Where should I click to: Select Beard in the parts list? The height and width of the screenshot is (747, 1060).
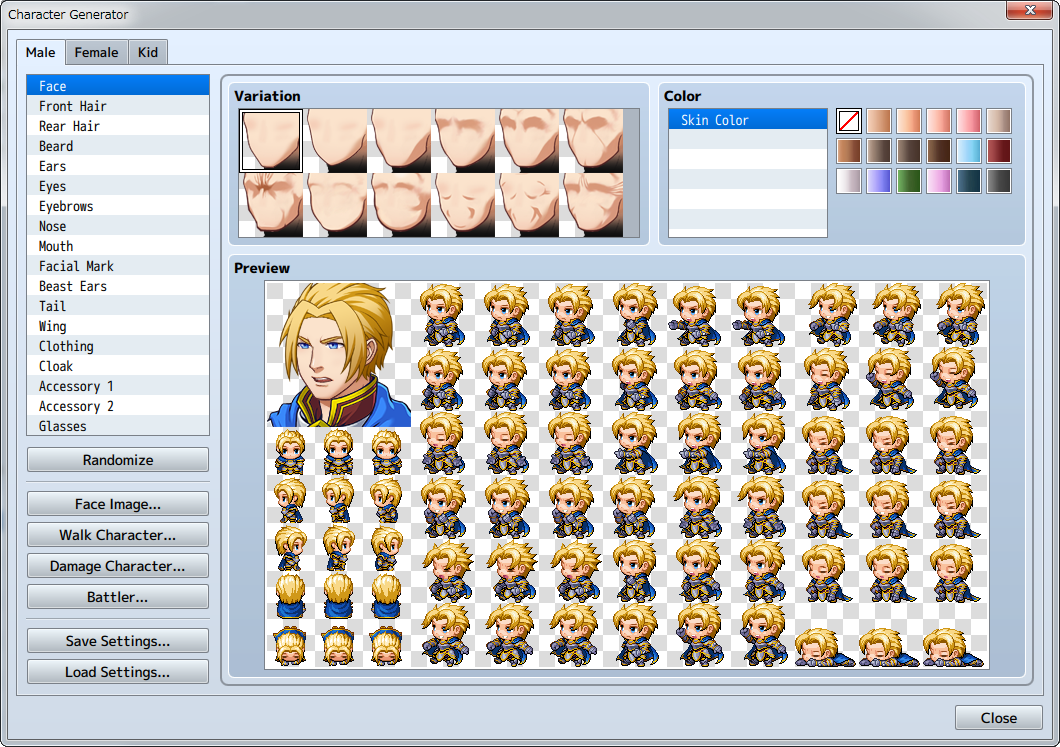pos(118,146)
